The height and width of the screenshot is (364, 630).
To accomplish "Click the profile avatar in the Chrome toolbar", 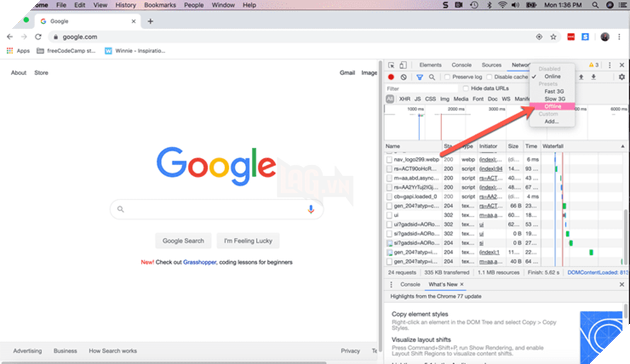I will 605,37.
